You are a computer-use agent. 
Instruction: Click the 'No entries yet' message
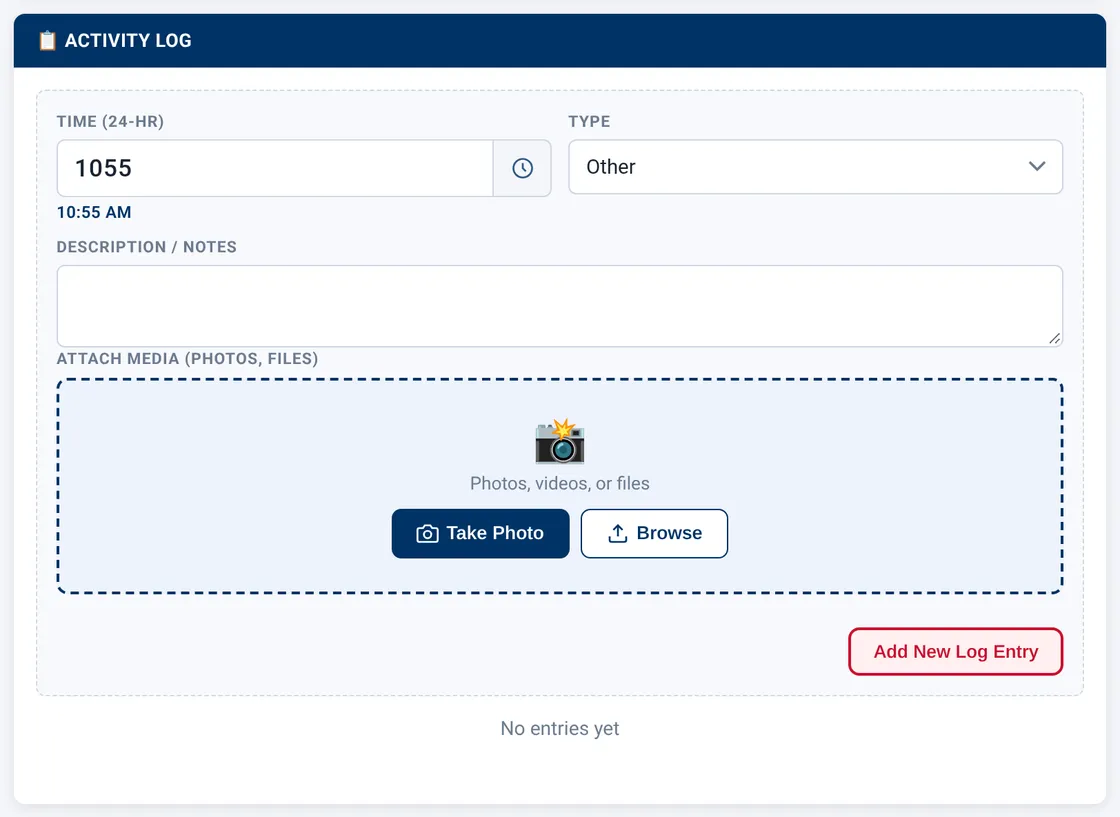(x=559, y=728)
